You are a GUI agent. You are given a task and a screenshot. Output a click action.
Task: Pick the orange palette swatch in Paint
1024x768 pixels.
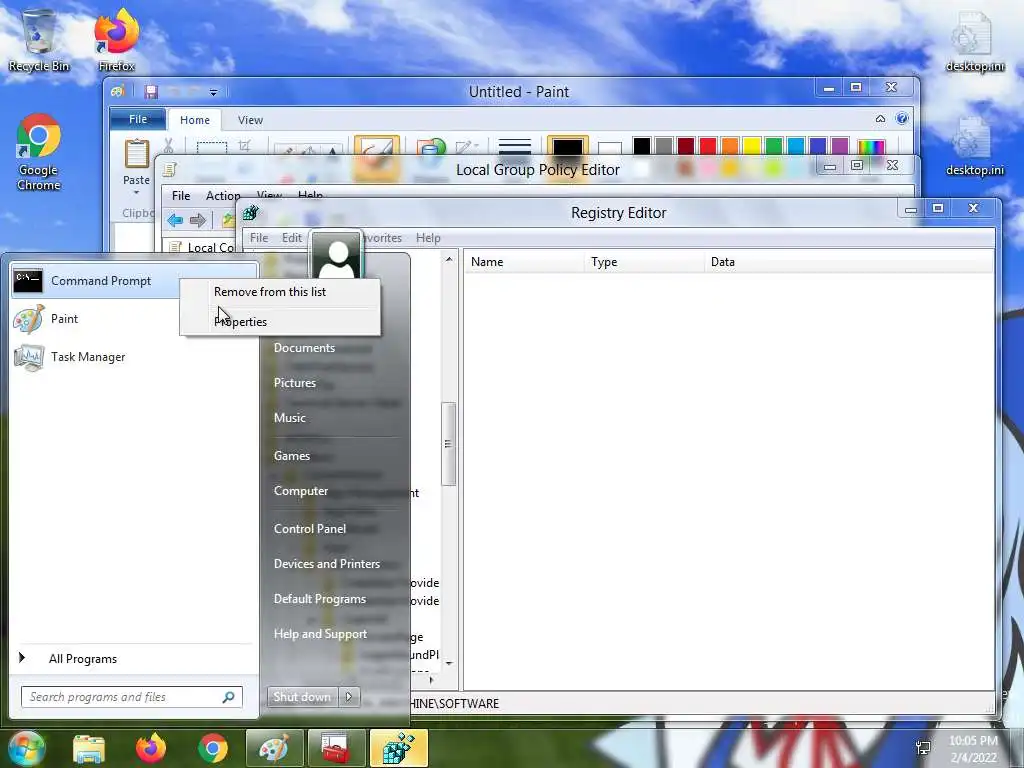coord(730,146)
